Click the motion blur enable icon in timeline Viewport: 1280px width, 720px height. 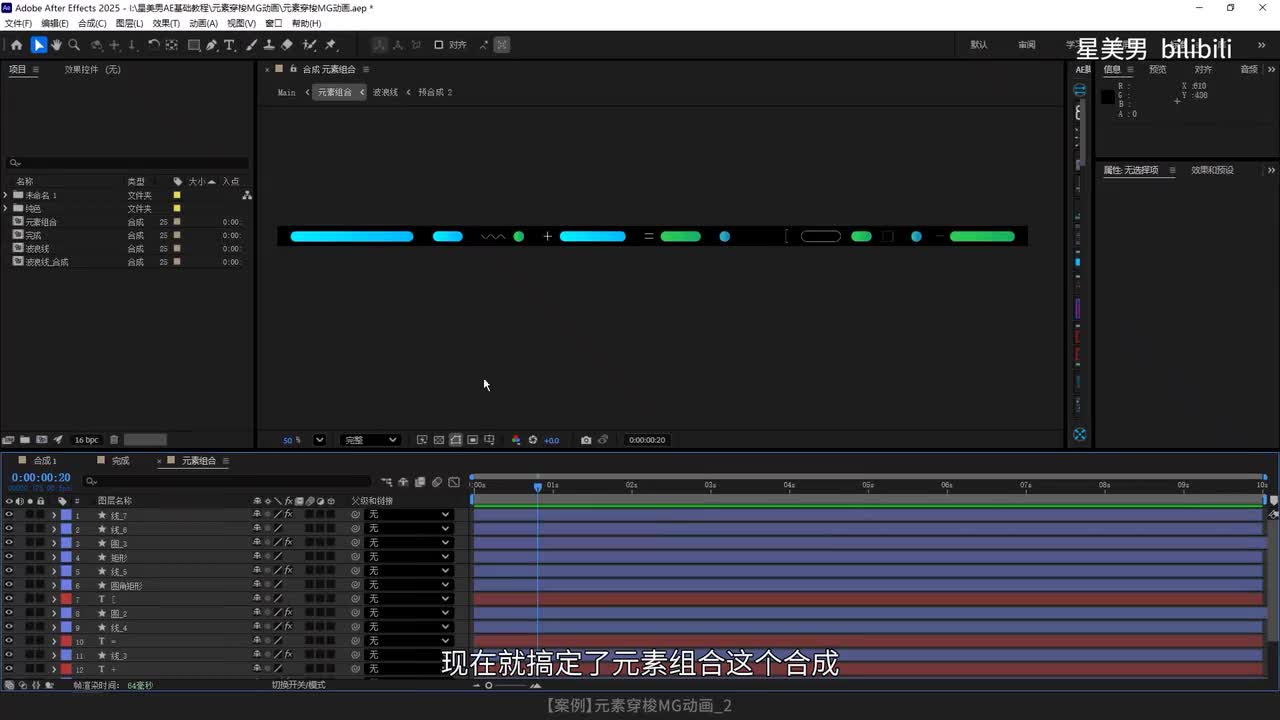437,482
